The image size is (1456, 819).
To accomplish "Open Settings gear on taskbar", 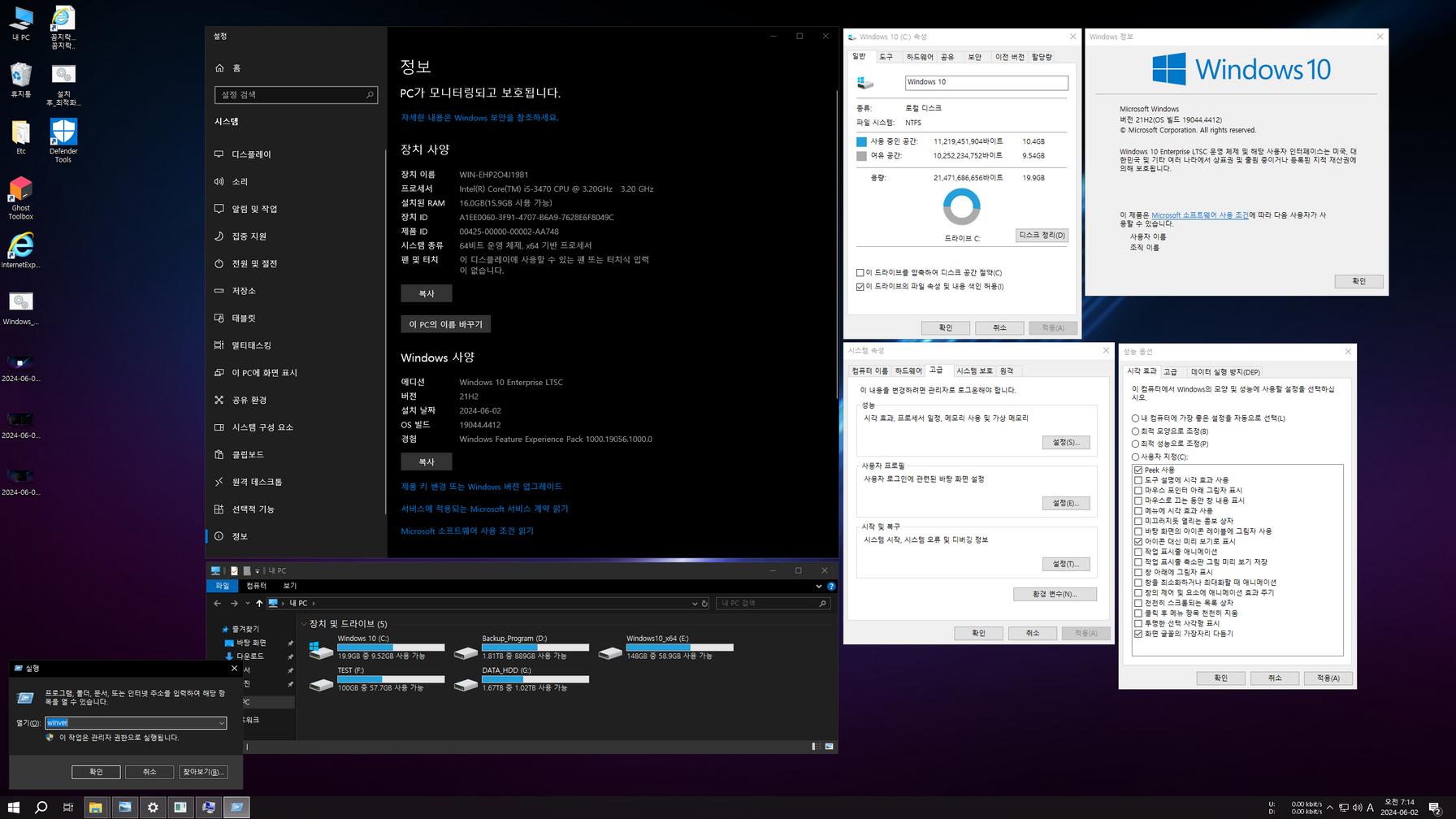I will tap(153, 808).
